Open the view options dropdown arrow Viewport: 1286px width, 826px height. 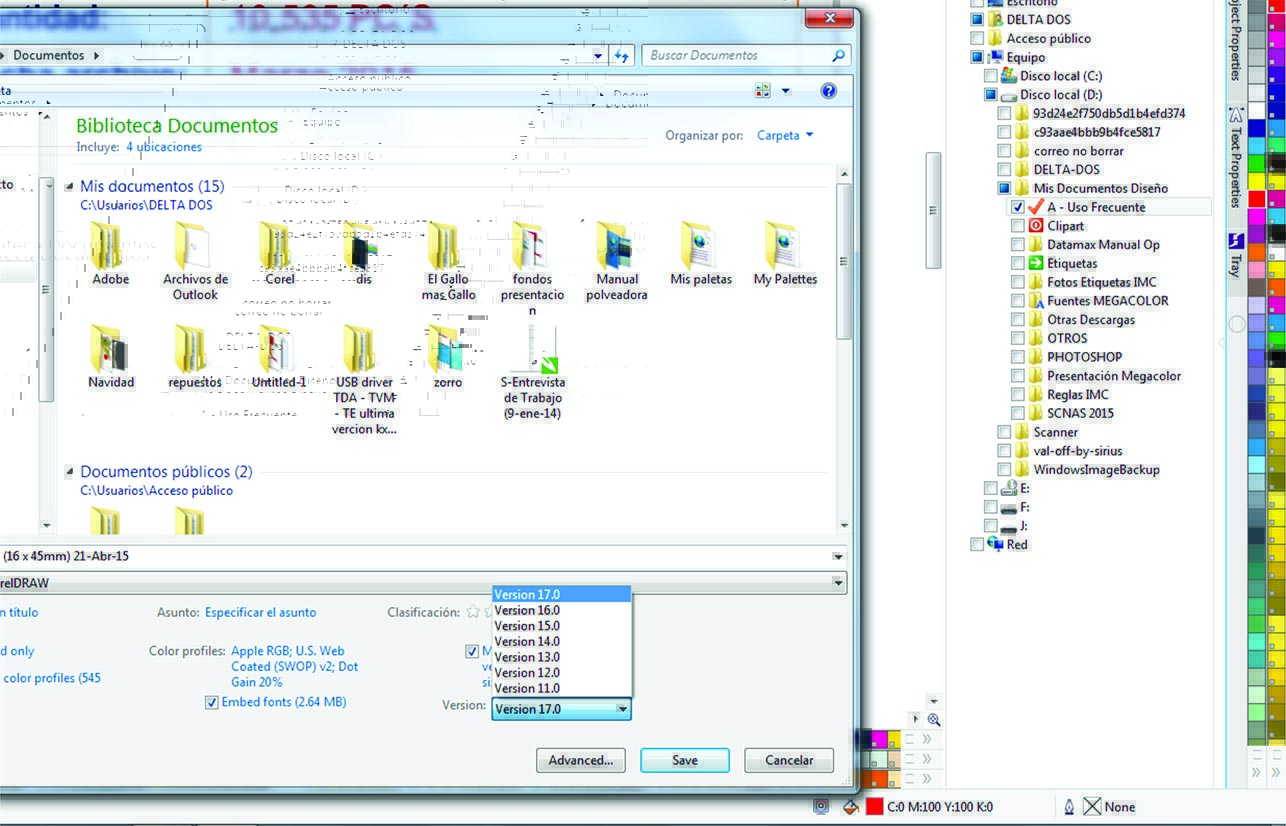[x=786, y=91]
